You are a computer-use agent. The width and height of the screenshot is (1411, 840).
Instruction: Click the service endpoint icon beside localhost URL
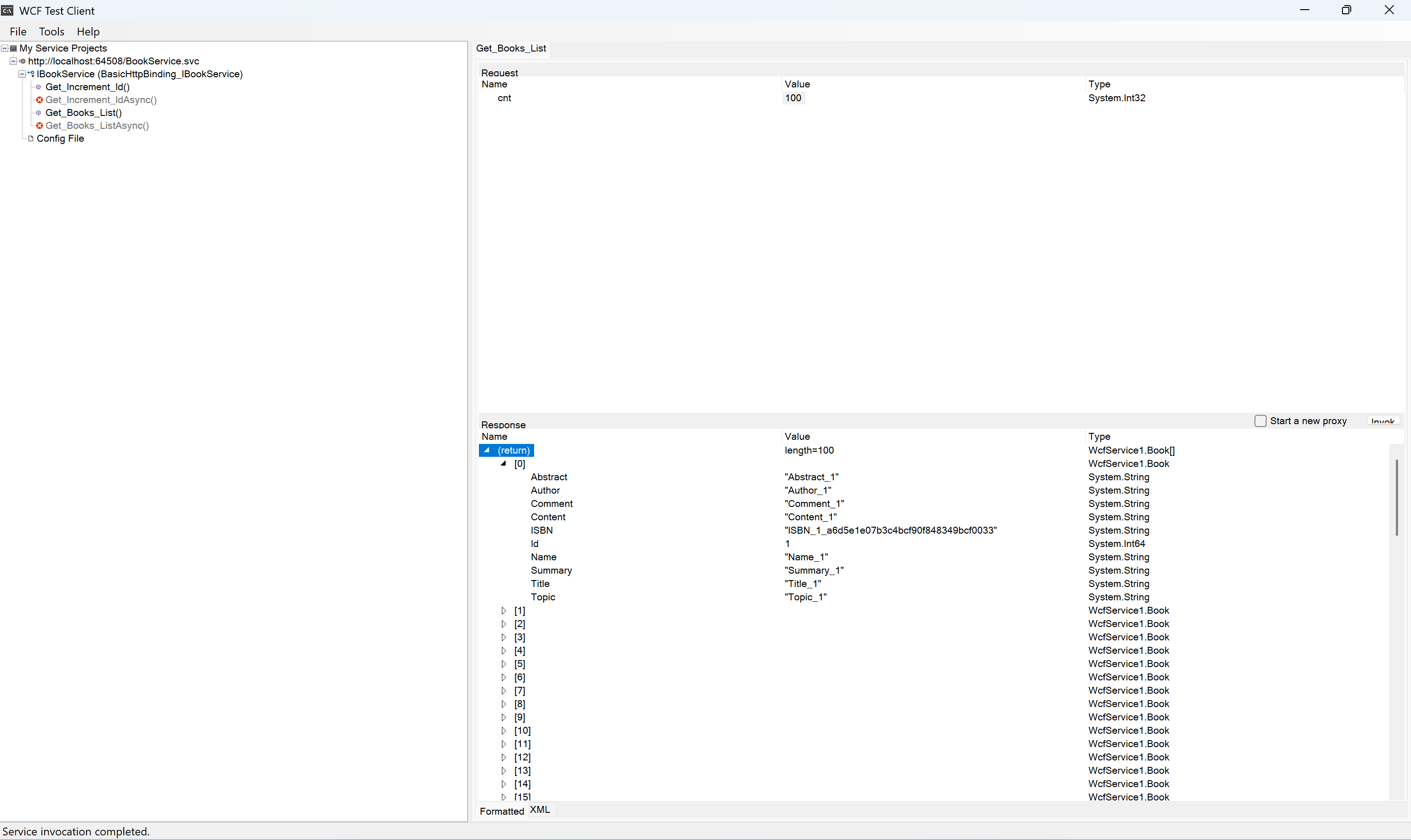point(22,61)
